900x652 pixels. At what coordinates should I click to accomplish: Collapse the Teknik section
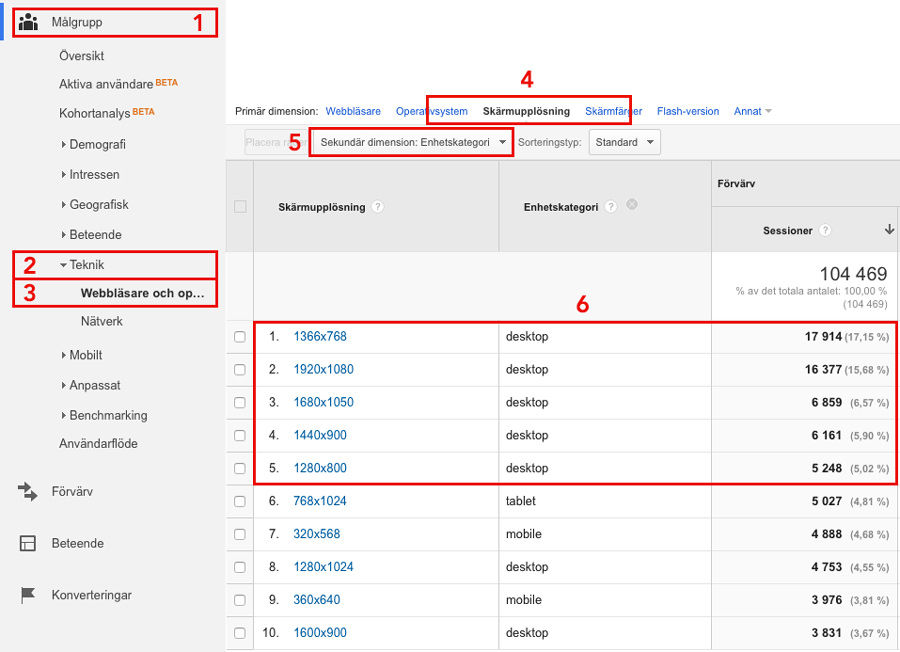[x=83, y=265]
